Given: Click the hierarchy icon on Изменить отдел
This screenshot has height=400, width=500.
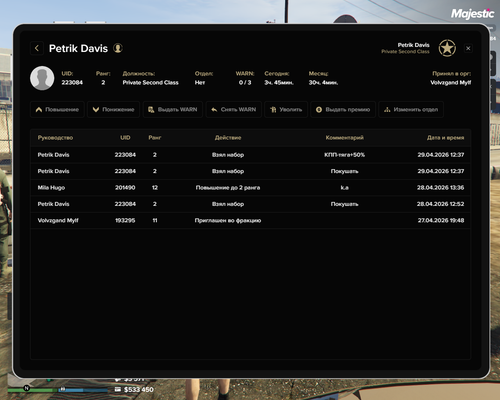Looking at the screenshot, I should click(387, 110).
